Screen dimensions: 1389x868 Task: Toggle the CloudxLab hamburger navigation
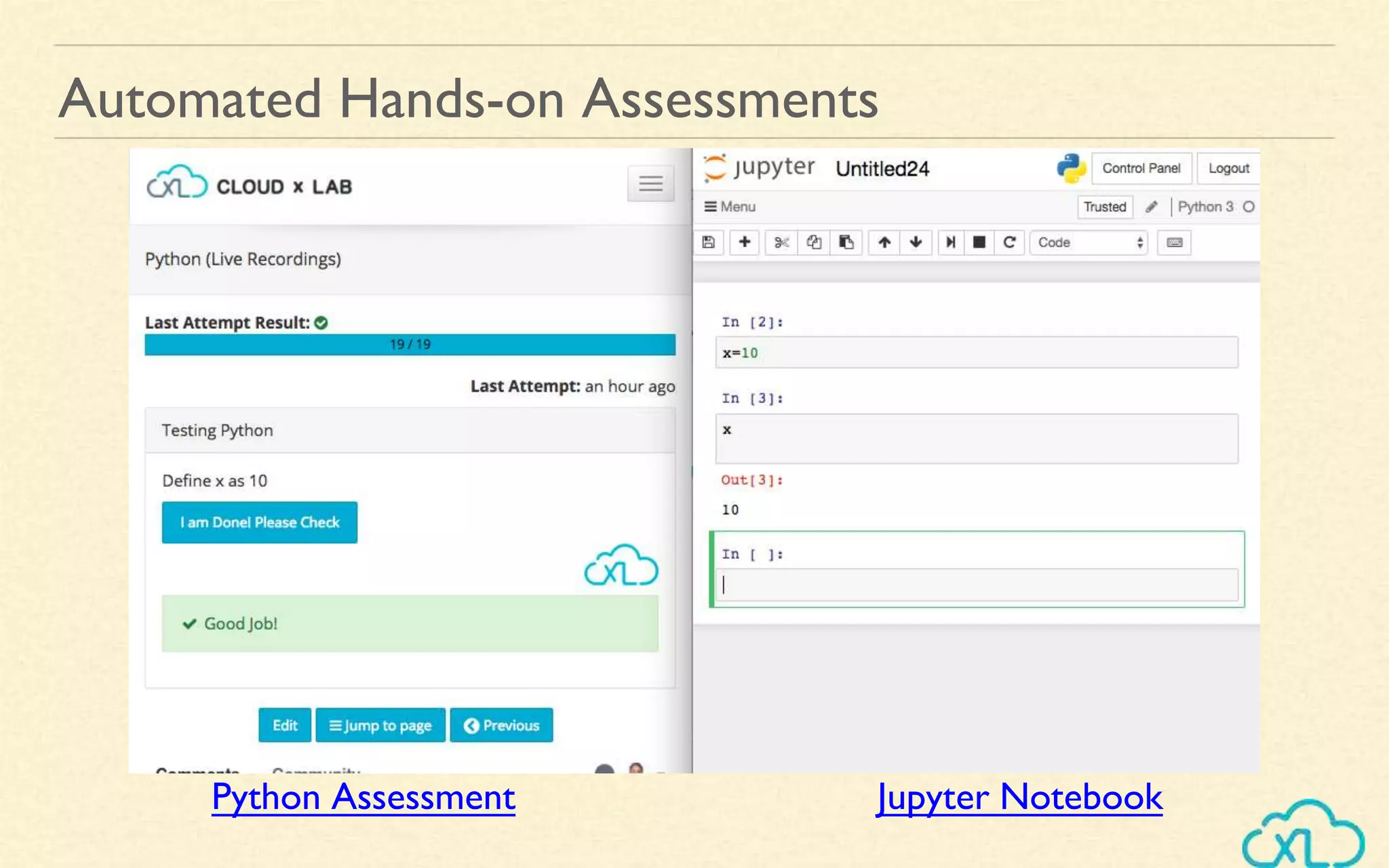650,184
